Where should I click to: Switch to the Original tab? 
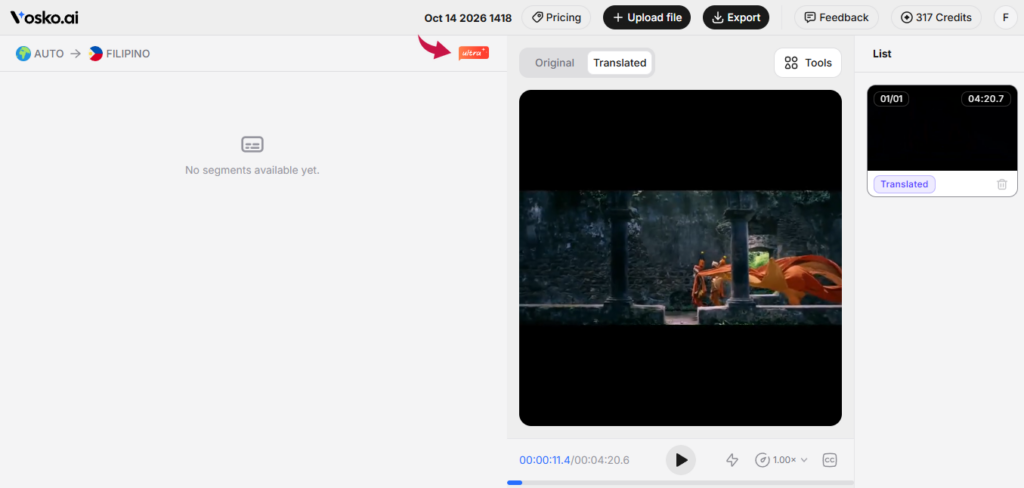coord(554,63)
